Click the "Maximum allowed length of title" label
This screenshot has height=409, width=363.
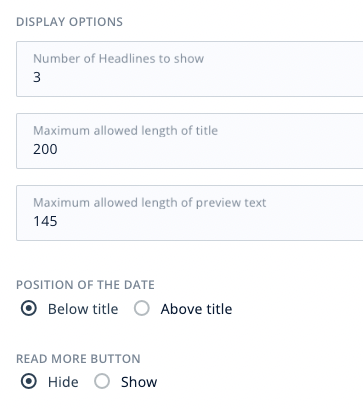[x=125, y=131]
